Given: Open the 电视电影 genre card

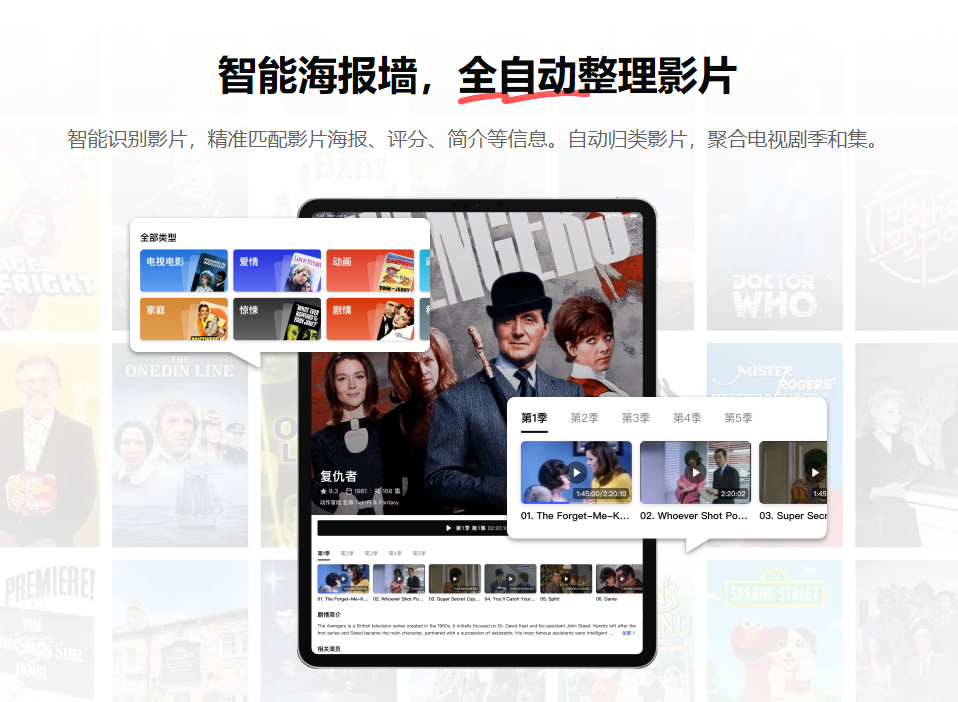Looking at the screenshot, I should [184, 270].
